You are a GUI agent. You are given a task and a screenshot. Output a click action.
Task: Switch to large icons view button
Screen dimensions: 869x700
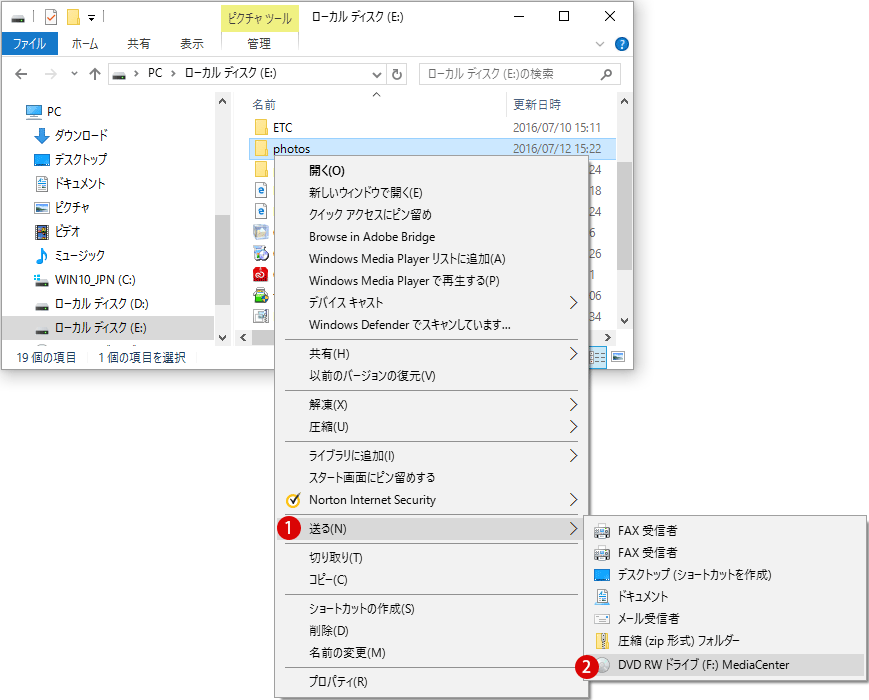click(618, 356)
